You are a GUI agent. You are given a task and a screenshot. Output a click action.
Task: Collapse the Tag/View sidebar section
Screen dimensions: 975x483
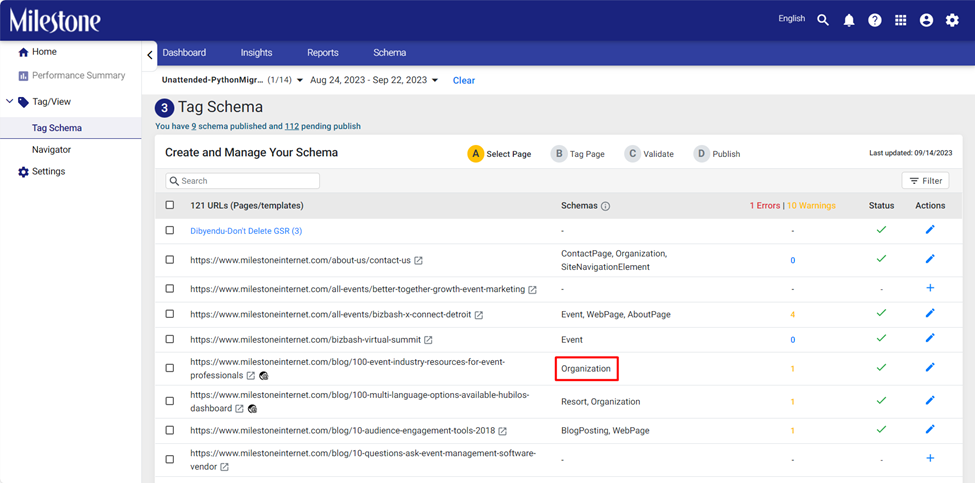(9, 101)
